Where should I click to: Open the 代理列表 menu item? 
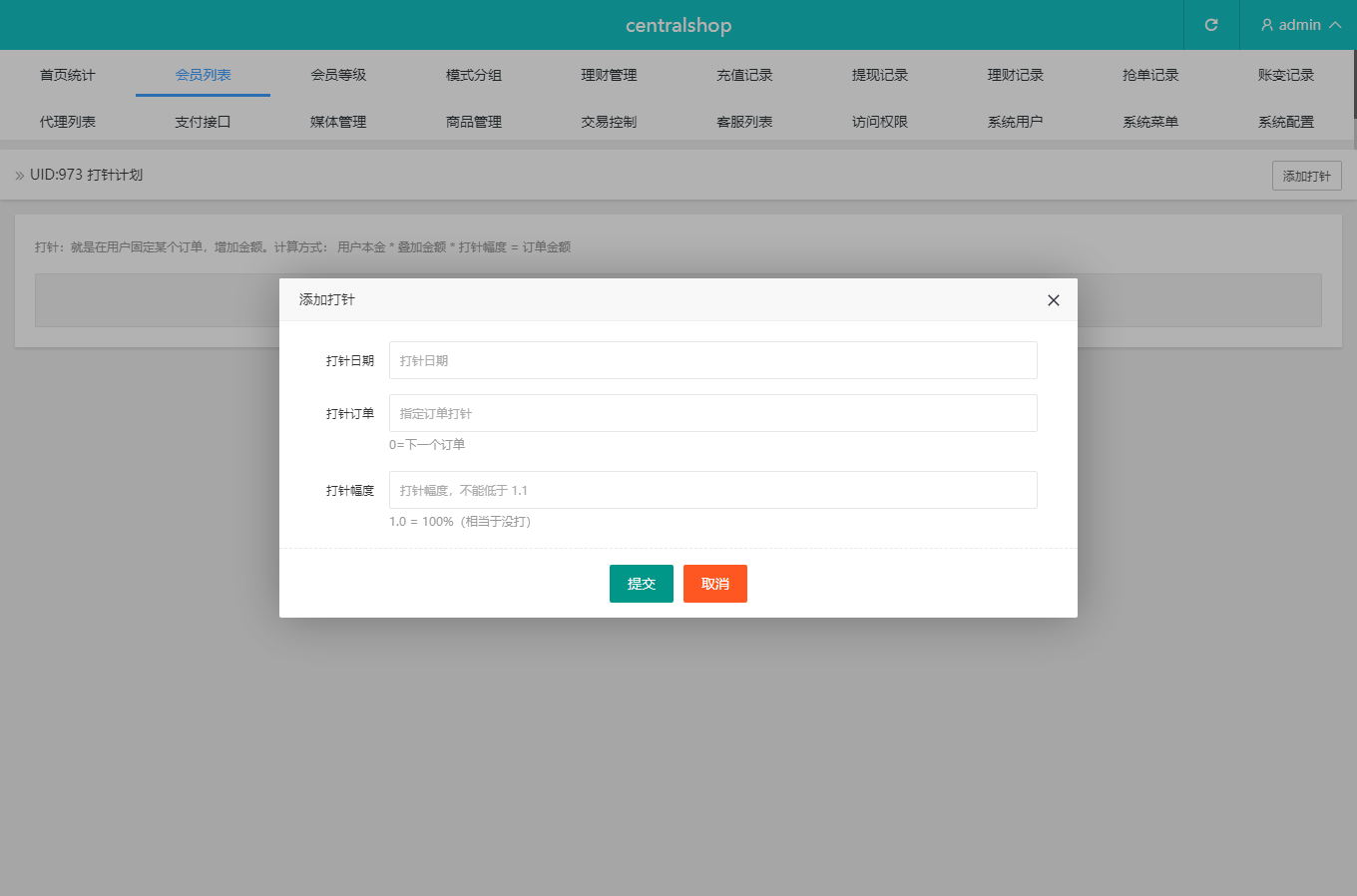[x=68, y=122]
